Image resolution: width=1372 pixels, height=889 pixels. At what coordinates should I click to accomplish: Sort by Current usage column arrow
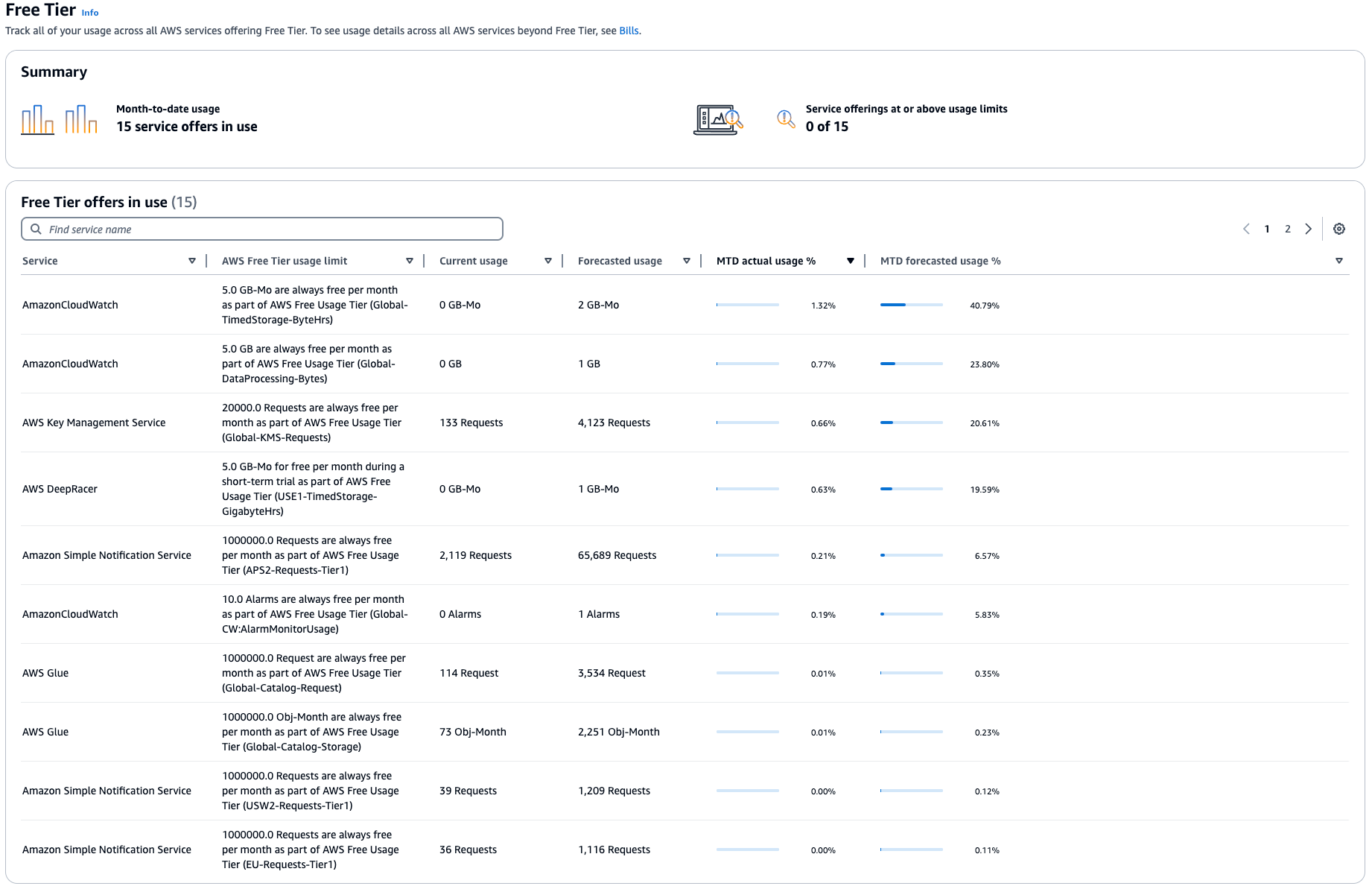548,261
